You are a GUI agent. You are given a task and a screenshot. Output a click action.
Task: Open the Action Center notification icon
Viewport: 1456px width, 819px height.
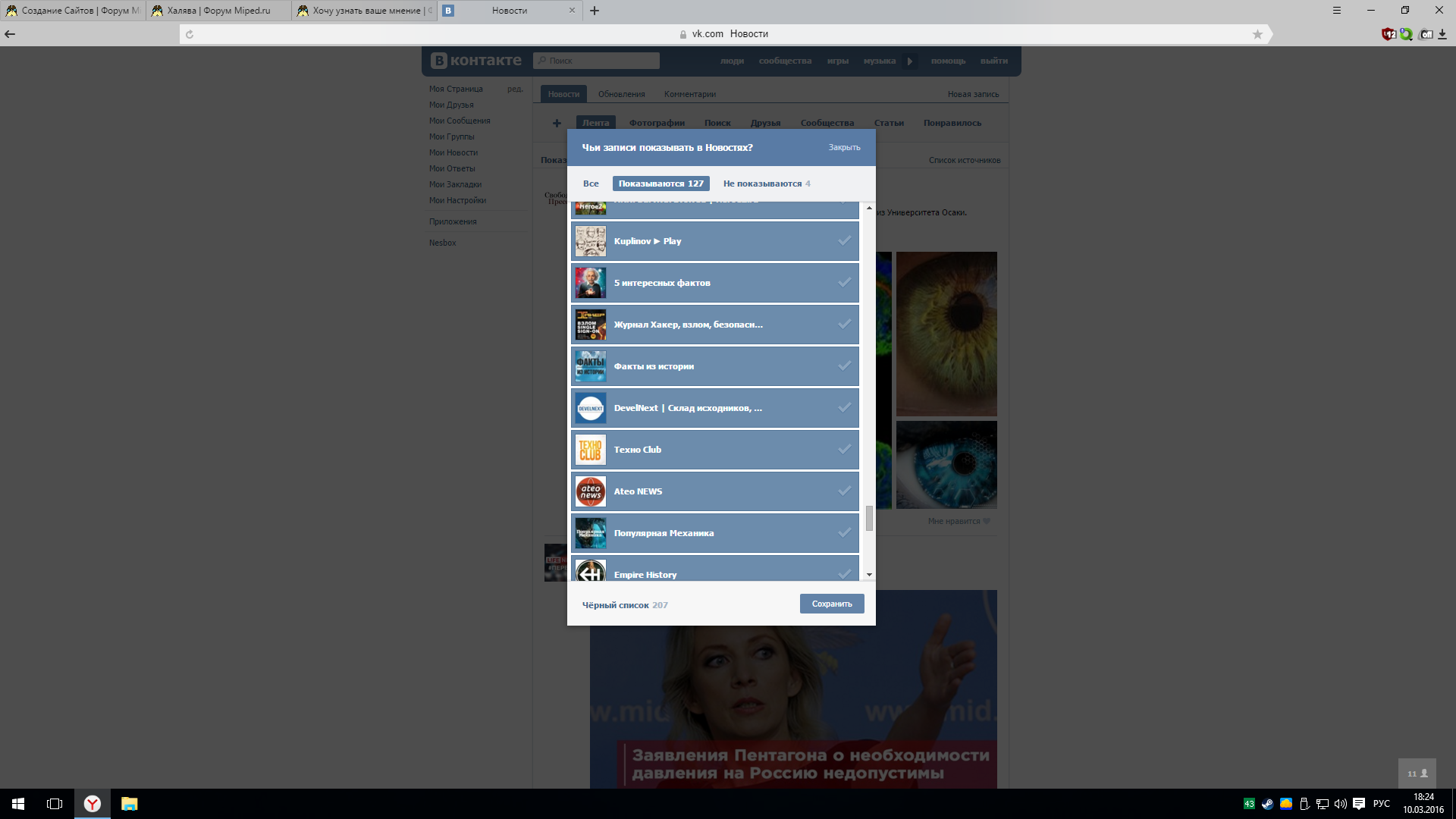click(x=1359, y=804)
